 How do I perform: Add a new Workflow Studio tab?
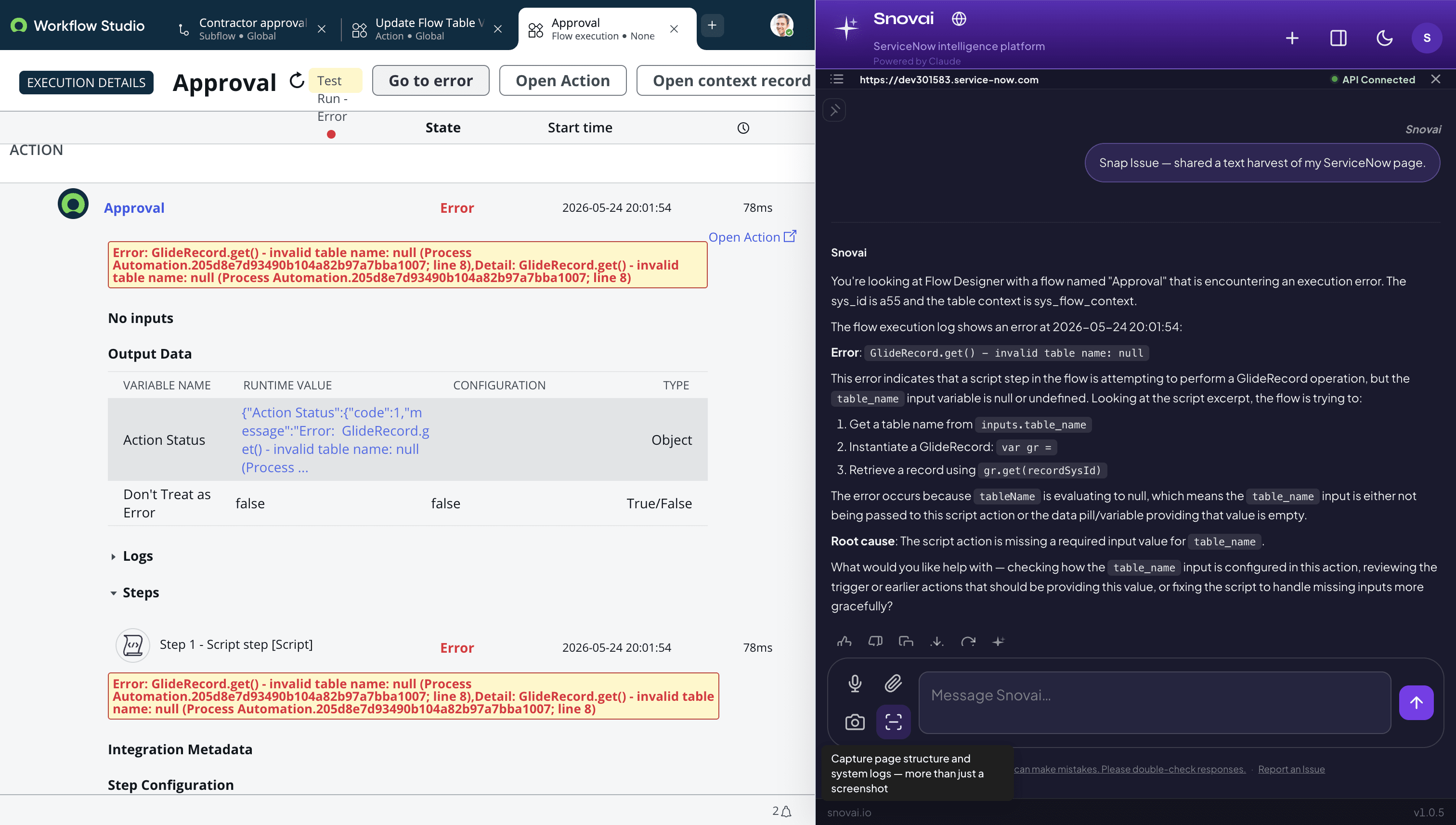point(713,26)
